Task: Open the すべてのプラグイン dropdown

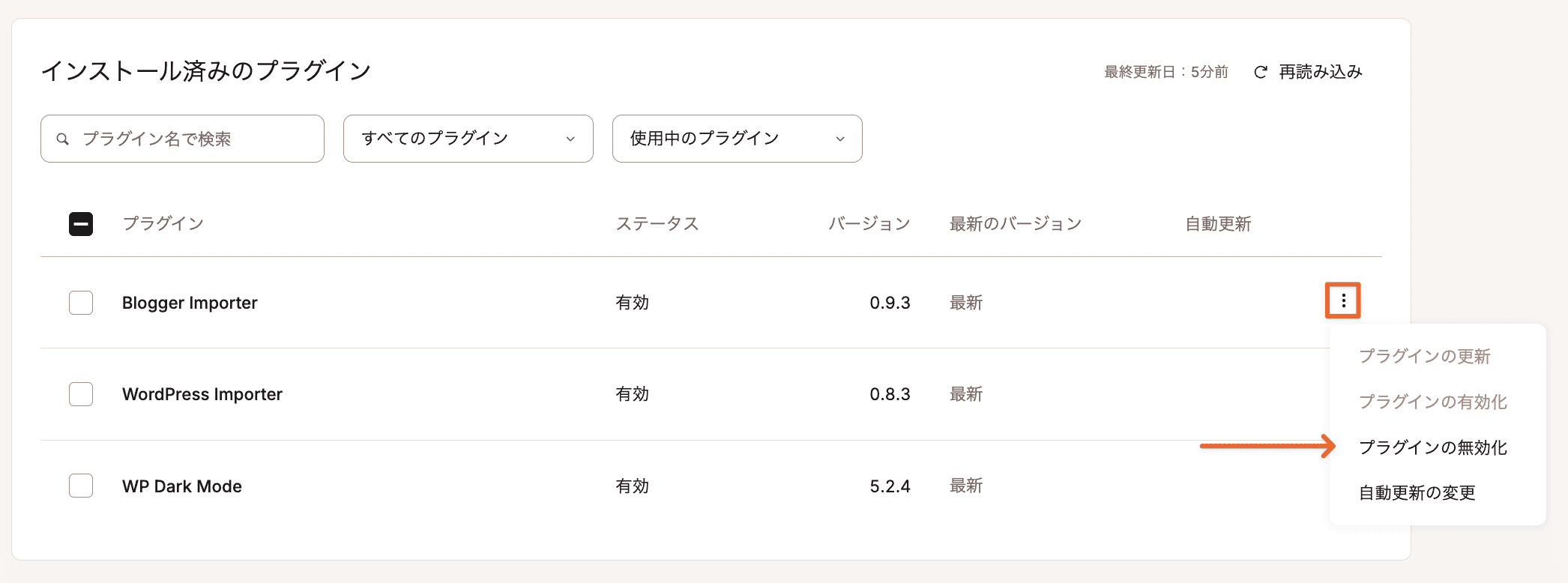Action: [468, 138]
